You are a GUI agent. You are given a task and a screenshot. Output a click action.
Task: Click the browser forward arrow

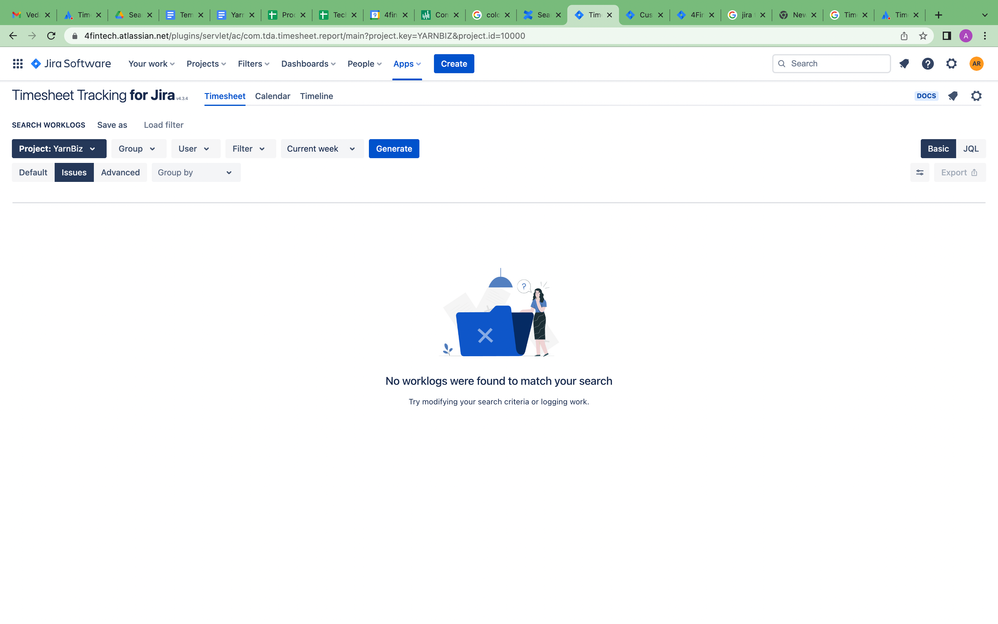32,36
